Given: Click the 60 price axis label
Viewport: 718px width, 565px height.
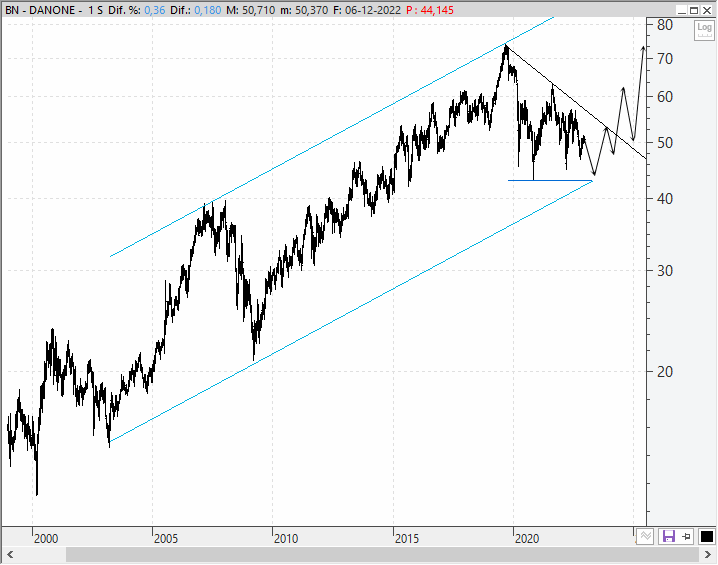Looking at the screenshot, I should (664, 97).
